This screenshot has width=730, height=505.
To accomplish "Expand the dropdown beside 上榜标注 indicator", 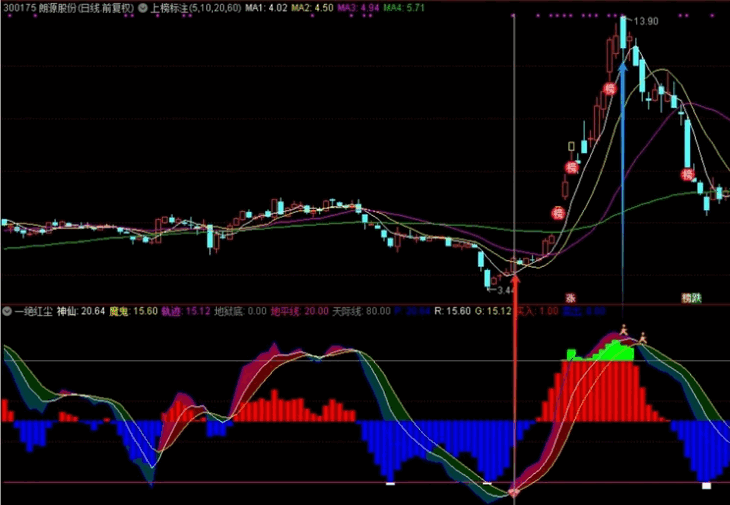I will click(x=143, y=8).
